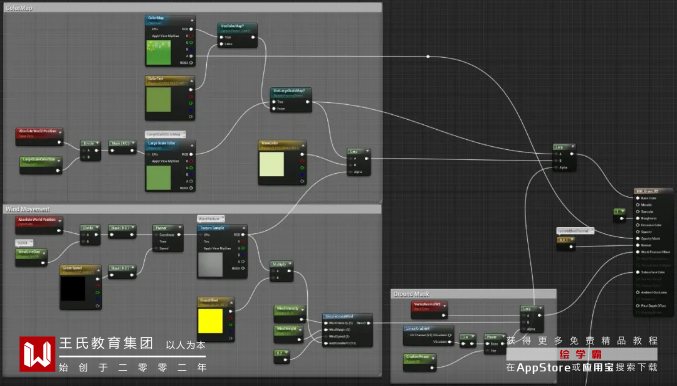Click the Ambient Occlusion pin on result node
Viewport: 677px width, 386px height.
[638, 292]
